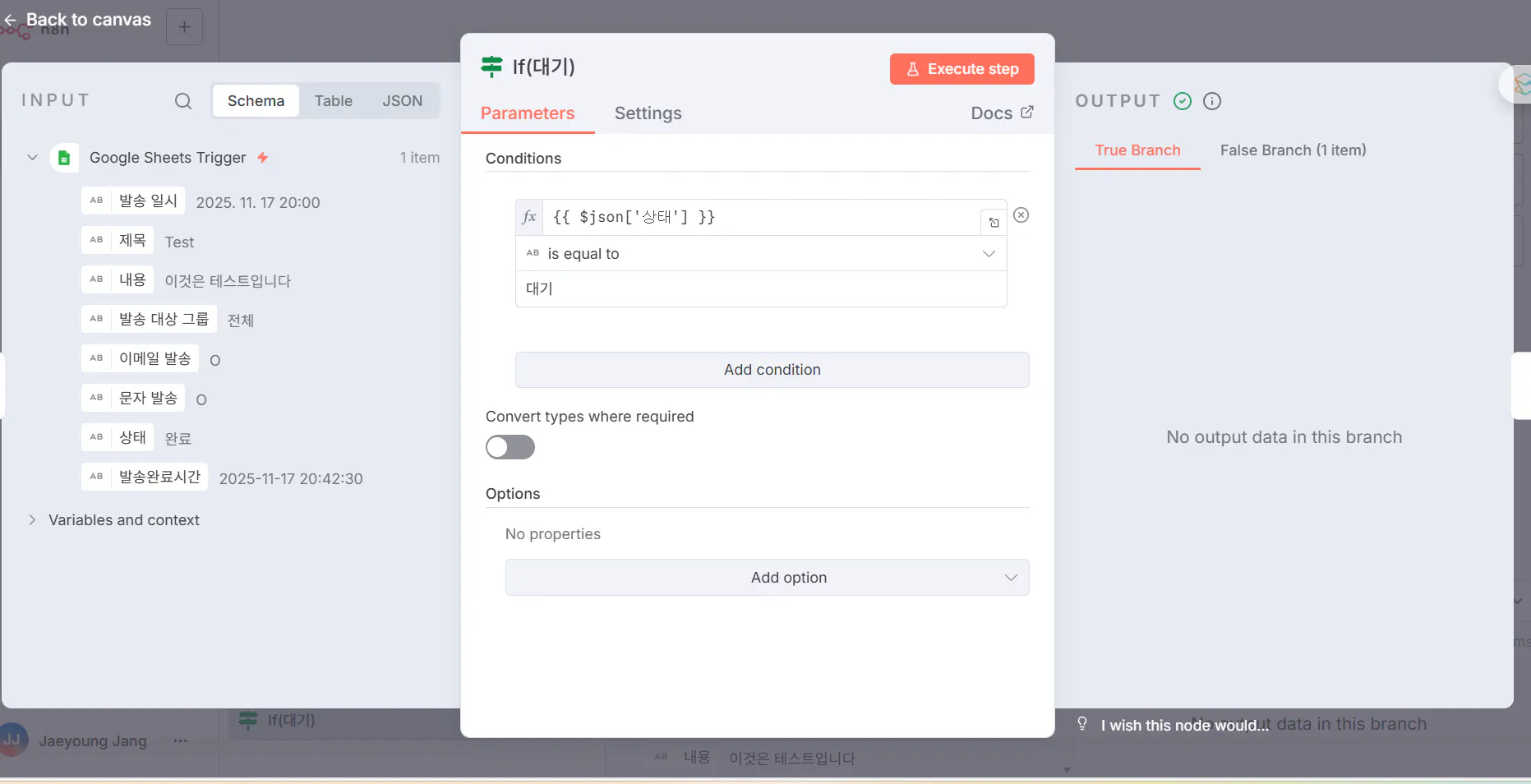Image resolution: width=1531 pixels, height=784 pixels.
Task: Switch to the JSON view
Action: [403, 101]
